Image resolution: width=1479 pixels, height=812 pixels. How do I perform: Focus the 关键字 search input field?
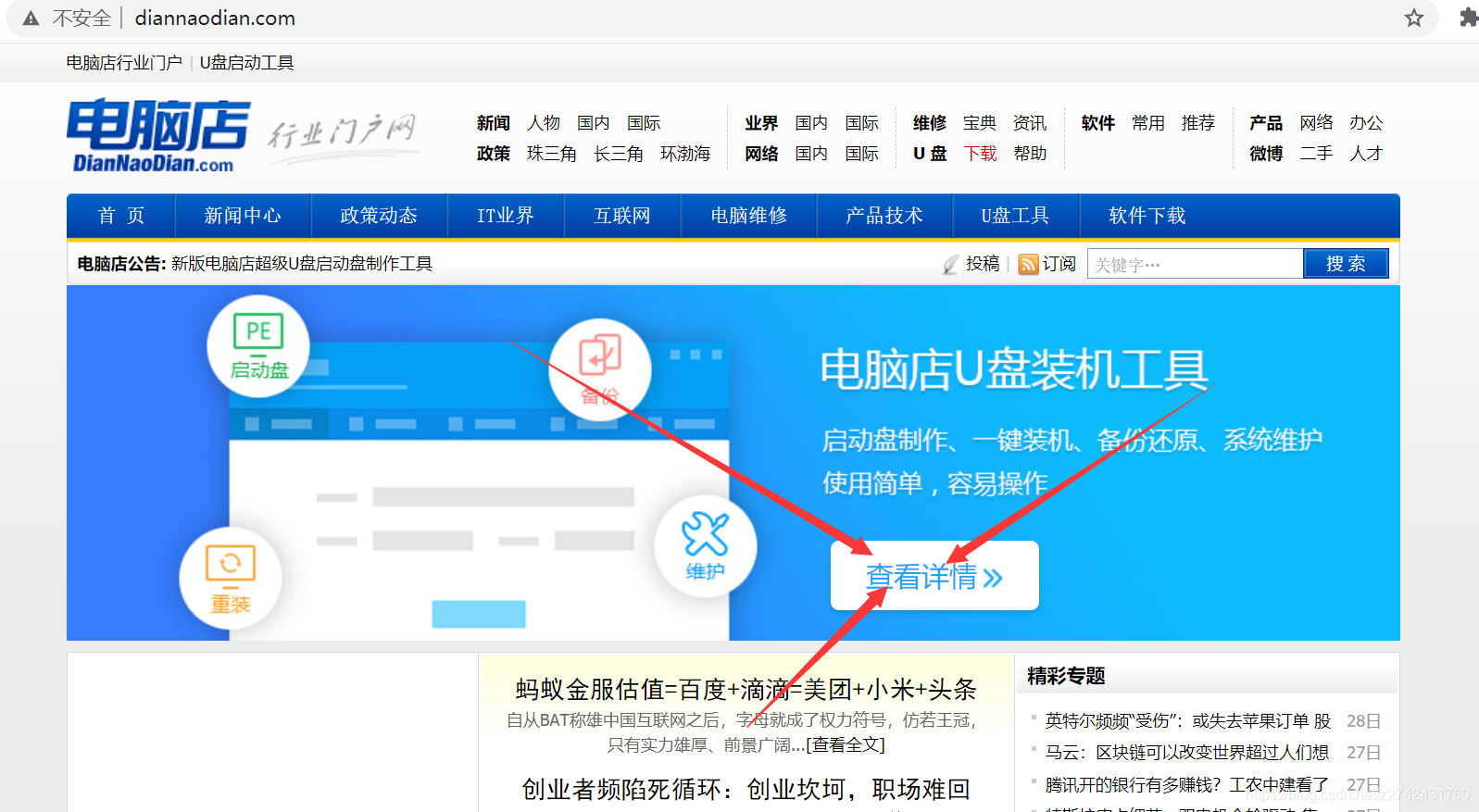(1196, 264)
